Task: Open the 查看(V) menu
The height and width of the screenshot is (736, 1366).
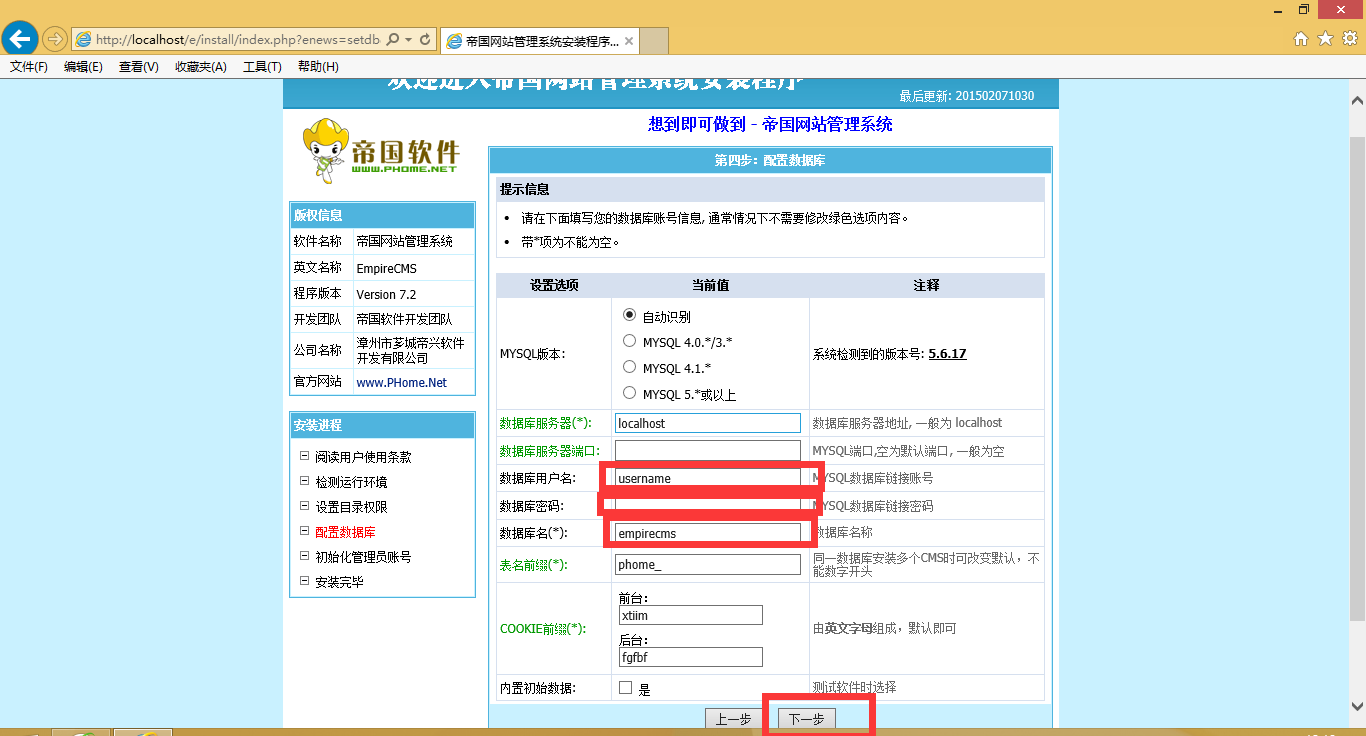Action: 139,67
